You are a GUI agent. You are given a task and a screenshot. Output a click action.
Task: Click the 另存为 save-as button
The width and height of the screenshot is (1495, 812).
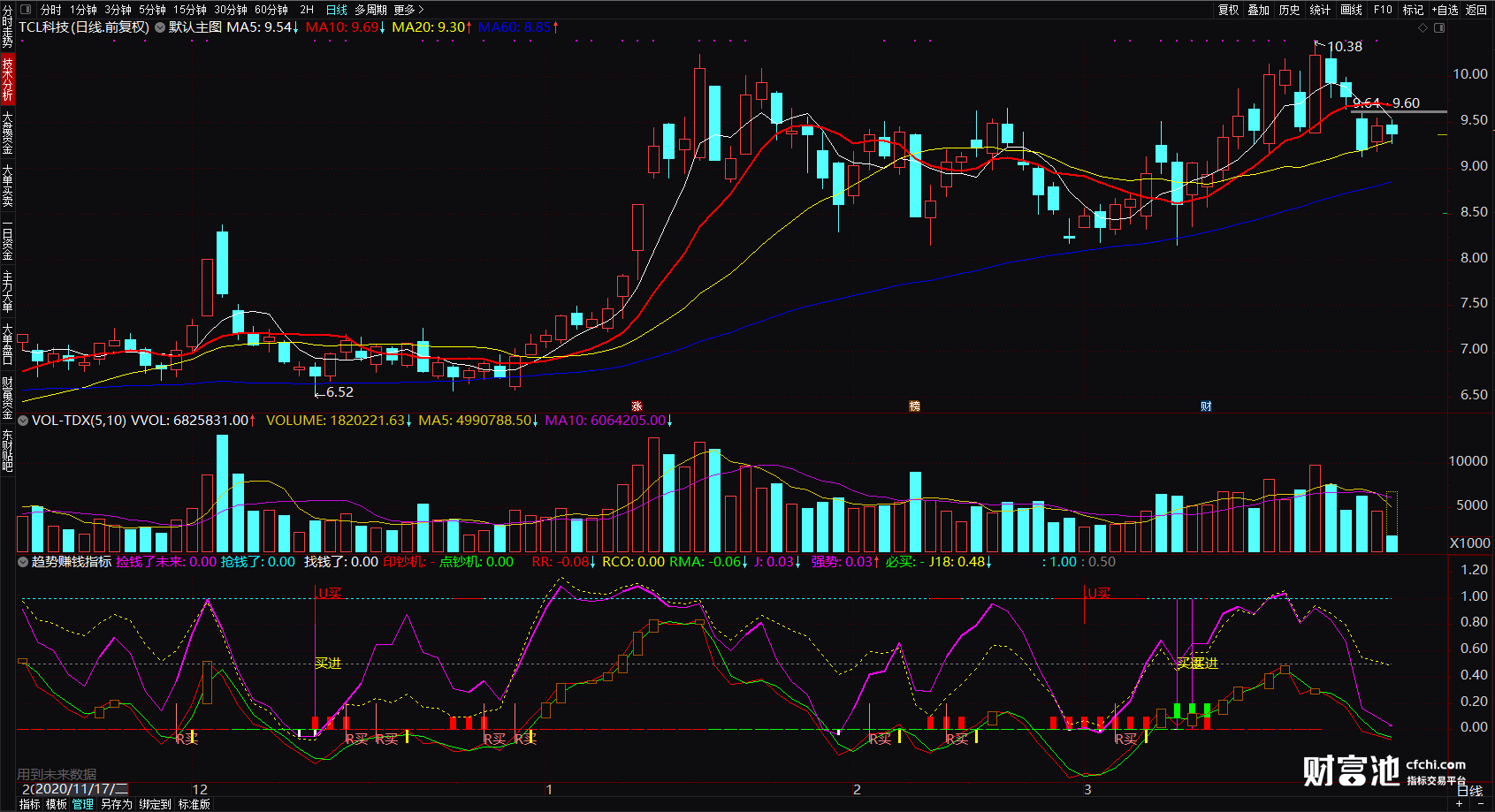tap(117, 804)
